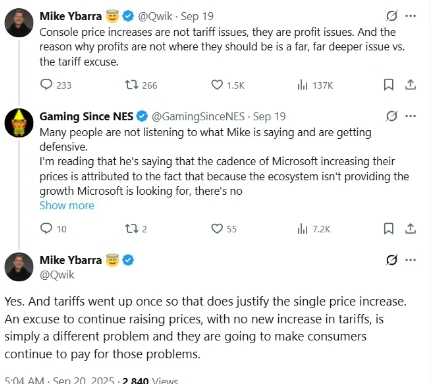Screen dimensions: 435x385
Task: View 7.2K views analytics on reply
Action: (313, 229)
